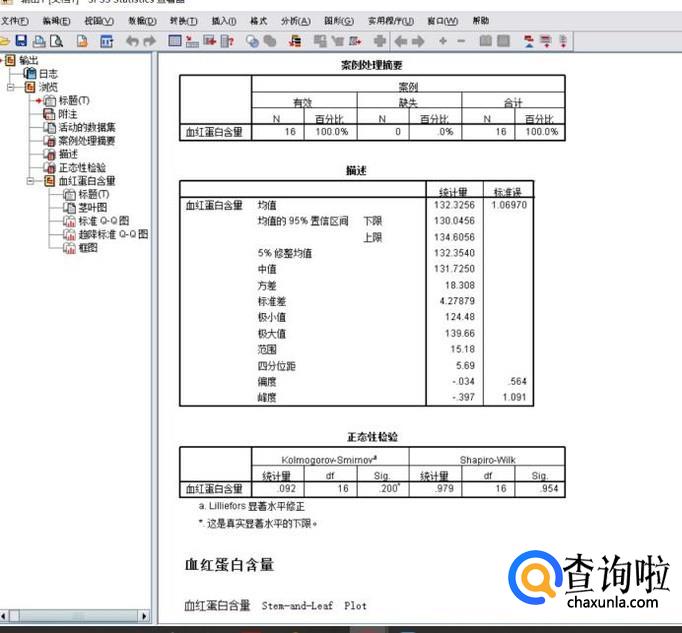
Task: Select 框图 in outline tree
Action: [87, 248]
